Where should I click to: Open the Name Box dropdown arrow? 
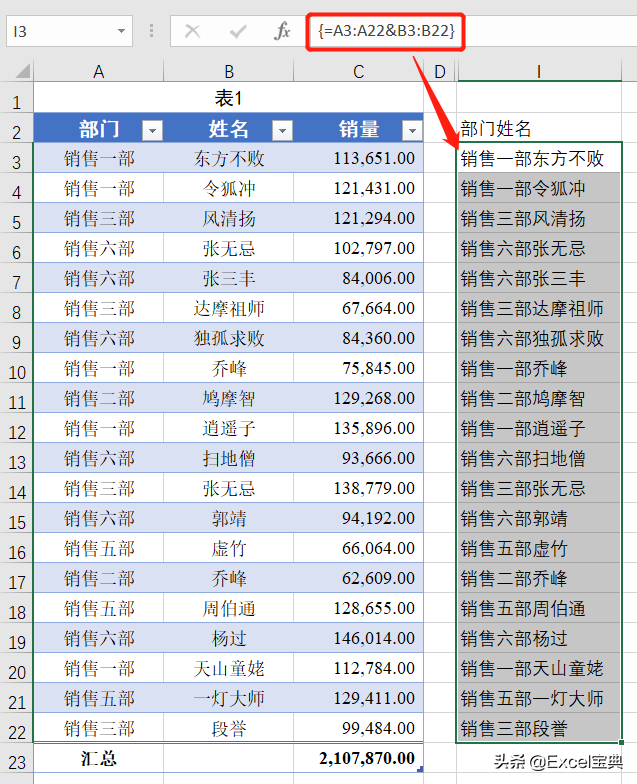pos(121,32)
